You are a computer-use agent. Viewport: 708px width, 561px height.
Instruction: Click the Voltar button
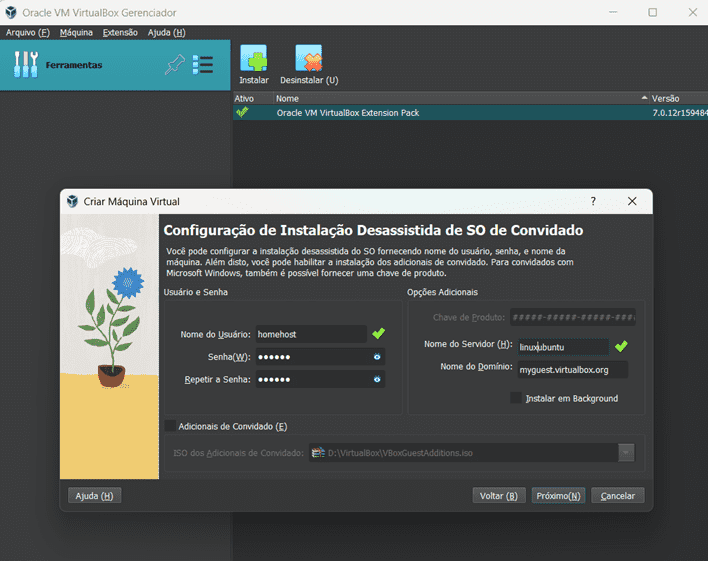[498, 495]
